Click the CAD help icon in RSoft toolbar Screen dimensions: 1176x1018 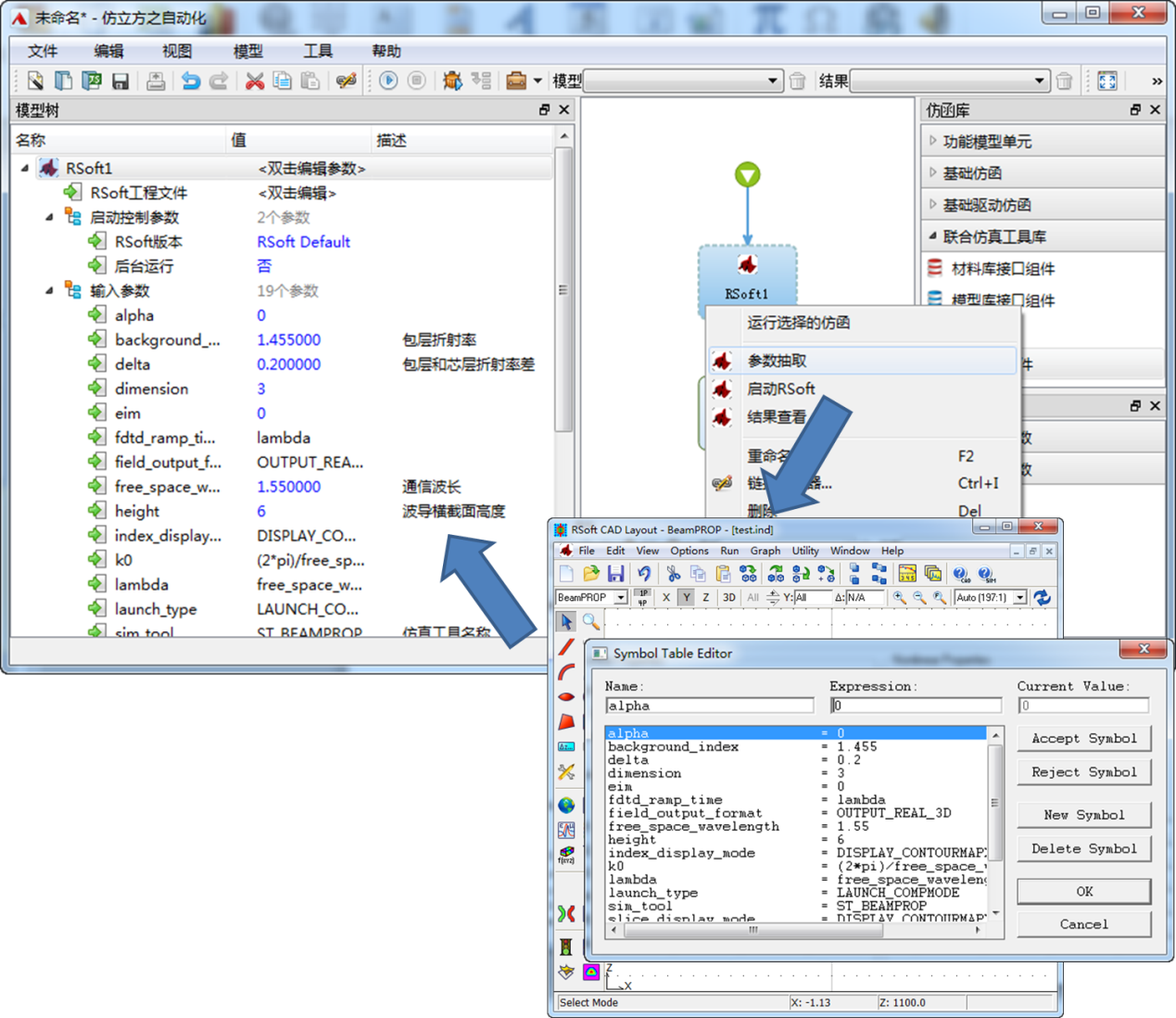pos(961,574)
